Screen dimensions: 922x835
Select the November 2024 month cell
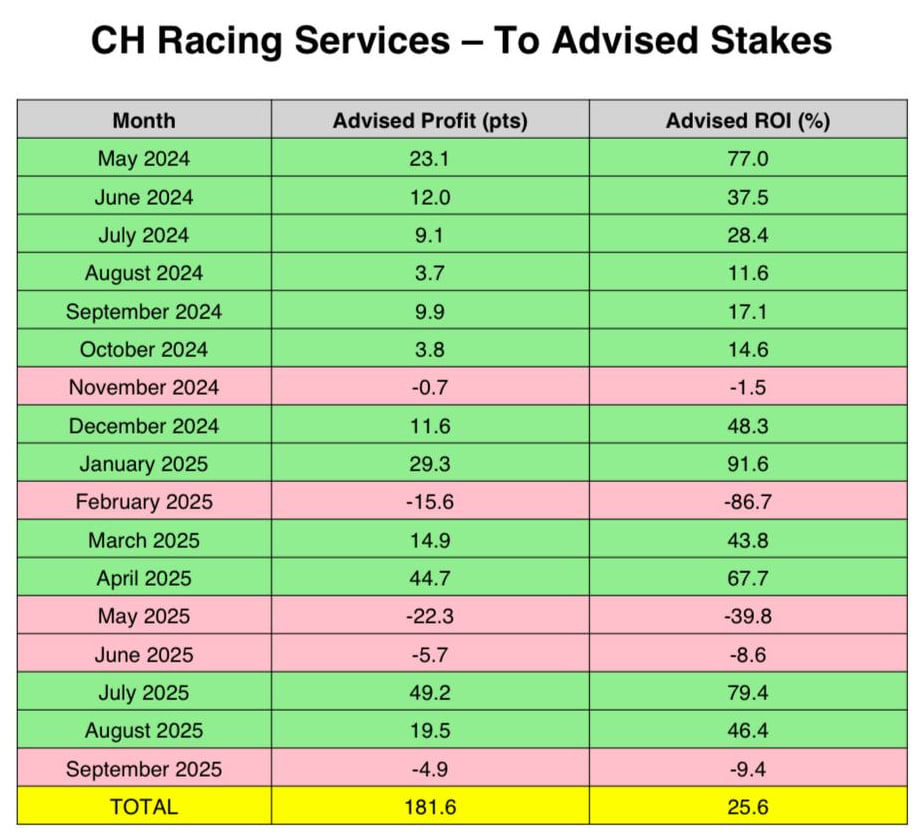pos(144,388)
